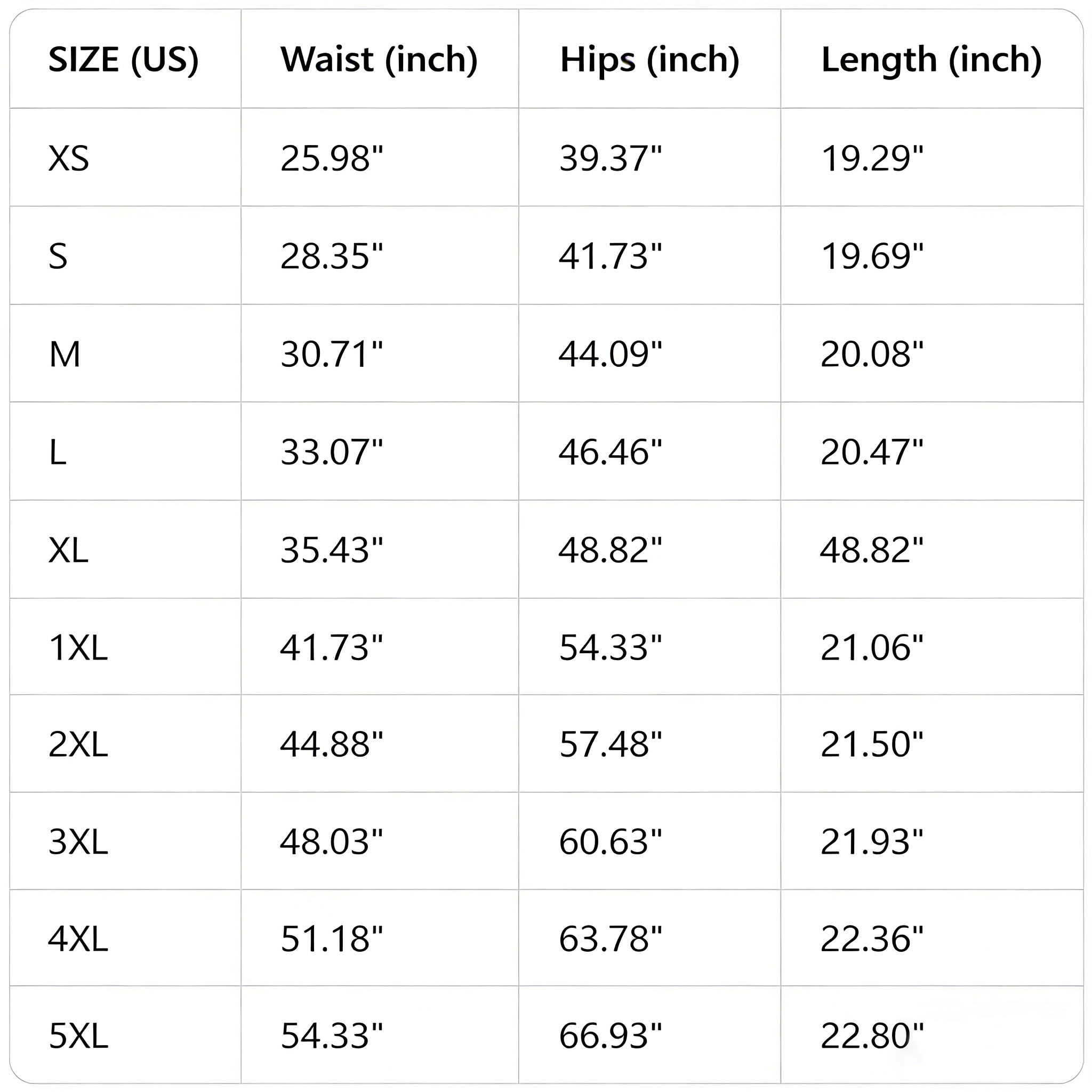
Task: Select the 5XL size label
Action: point(78,1035)
